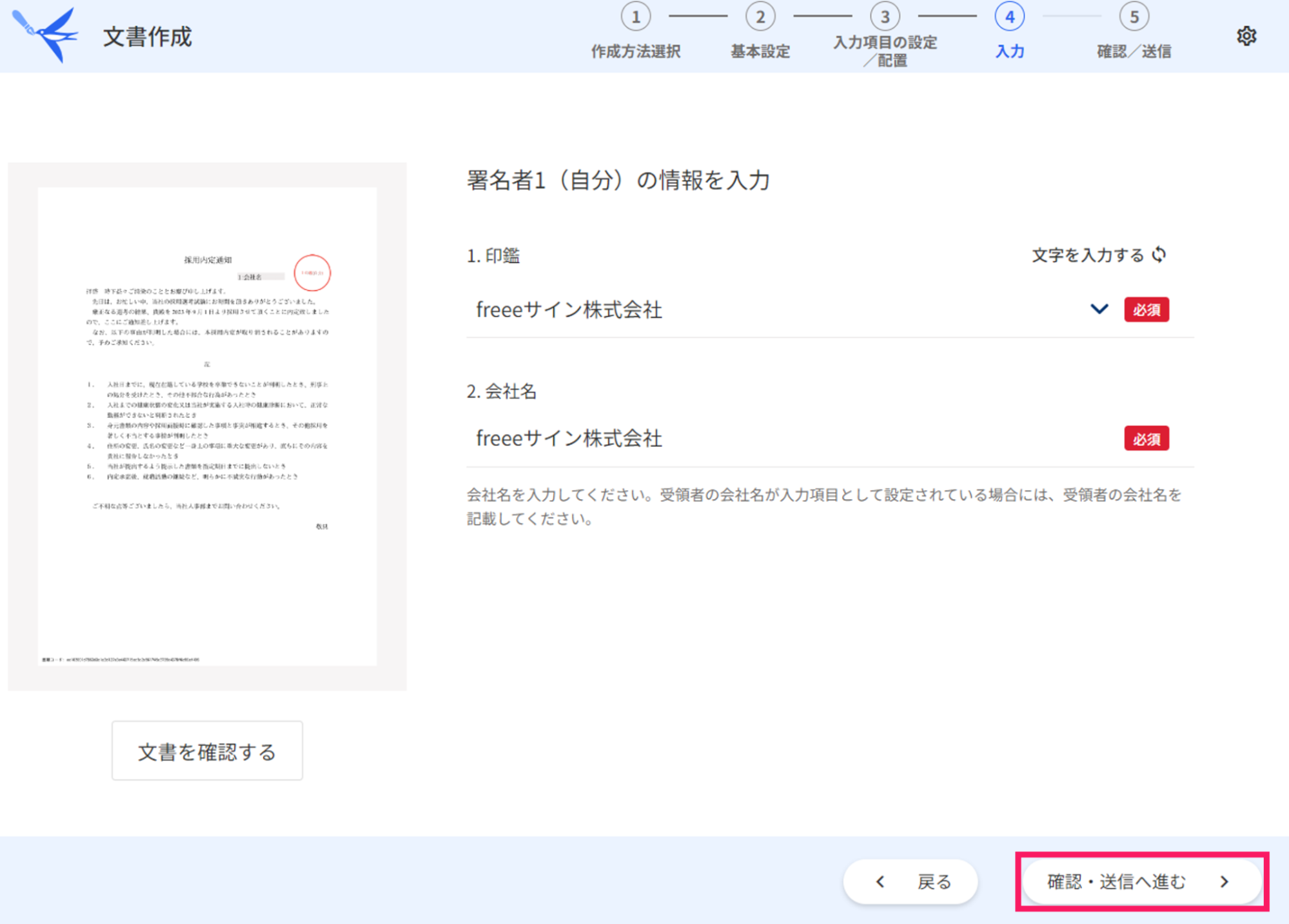Go to step 3 入力項目の設定／配置
This screenshot has width=1289, height=924.
pos(885,35)
